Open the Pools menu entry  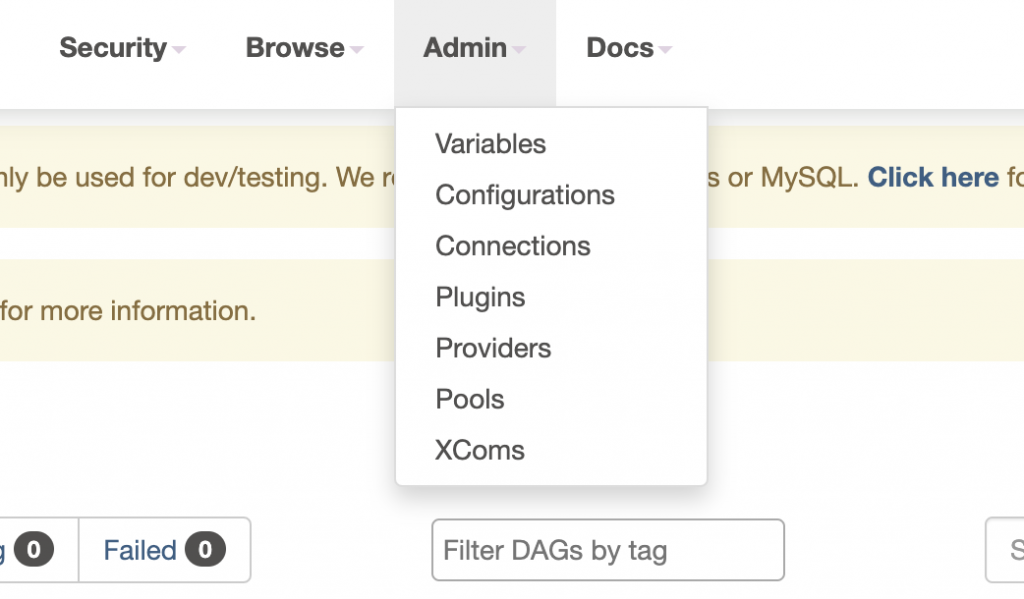point(470,399)
